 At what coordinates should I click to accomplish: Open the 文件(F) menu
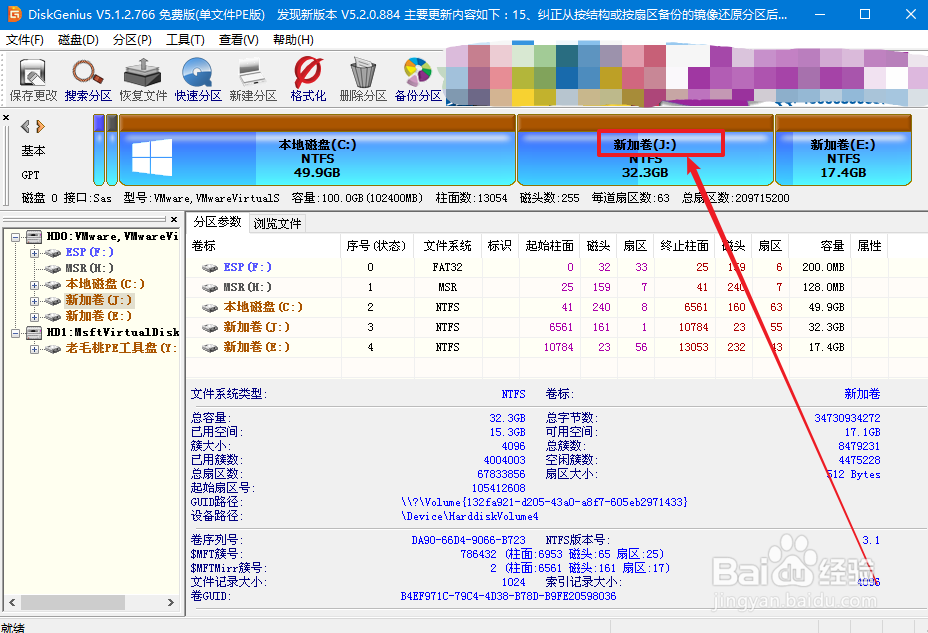[x=25, y=40]
